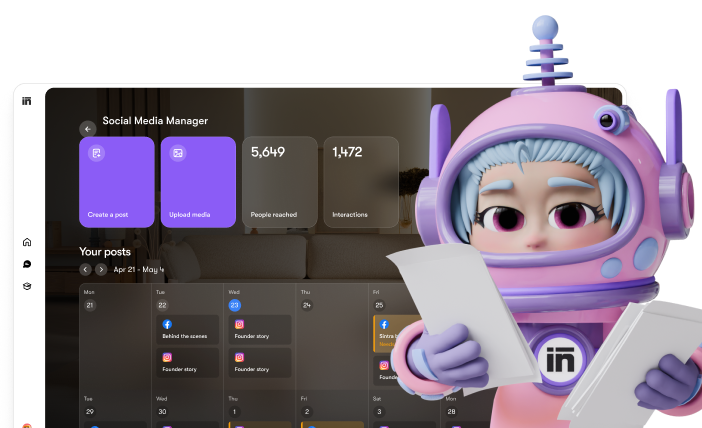702x428 pixels.
Task: Go to the previous date range in Your posts
Action: click(x=86, y=270)
